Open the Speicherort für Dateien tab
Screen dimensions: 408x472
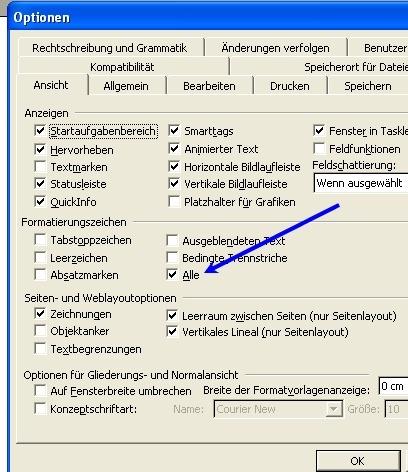[x=356, y=67]
